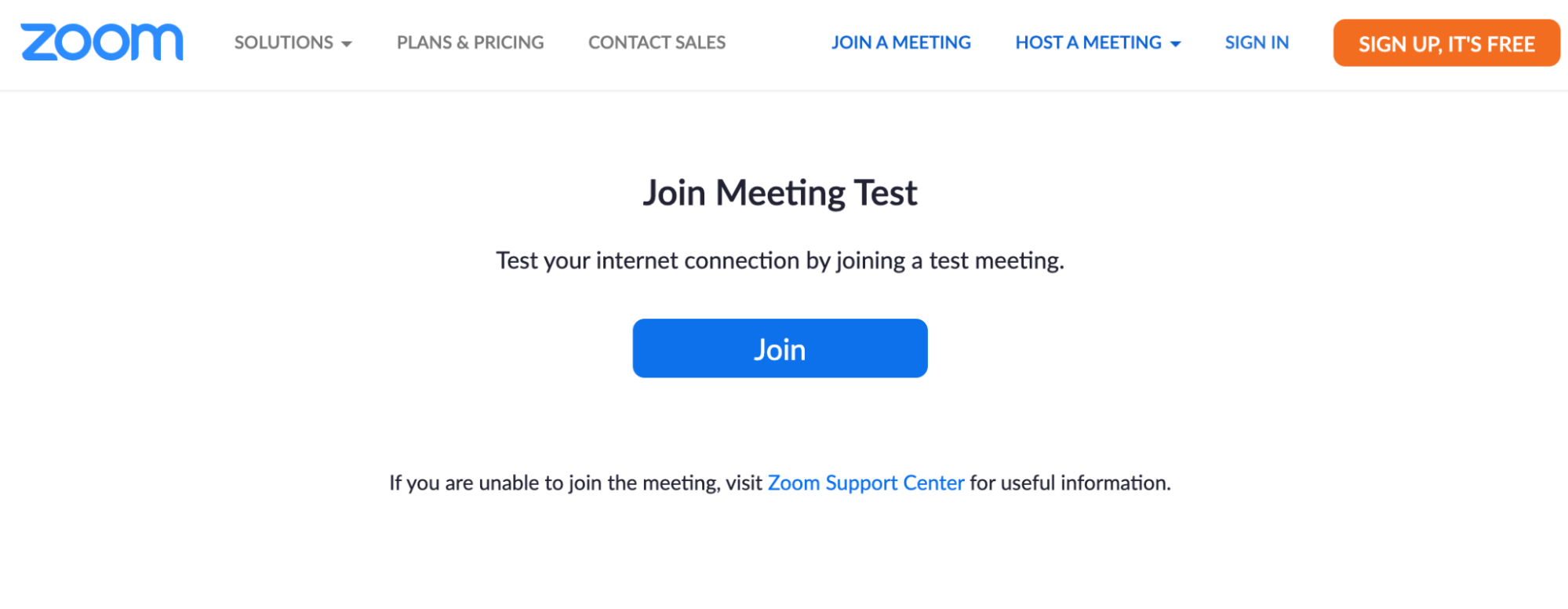The width and height of the screenshot is (1568, 609).
Task: Select Join a Meeting in header
Action: (x=900, y=42)
